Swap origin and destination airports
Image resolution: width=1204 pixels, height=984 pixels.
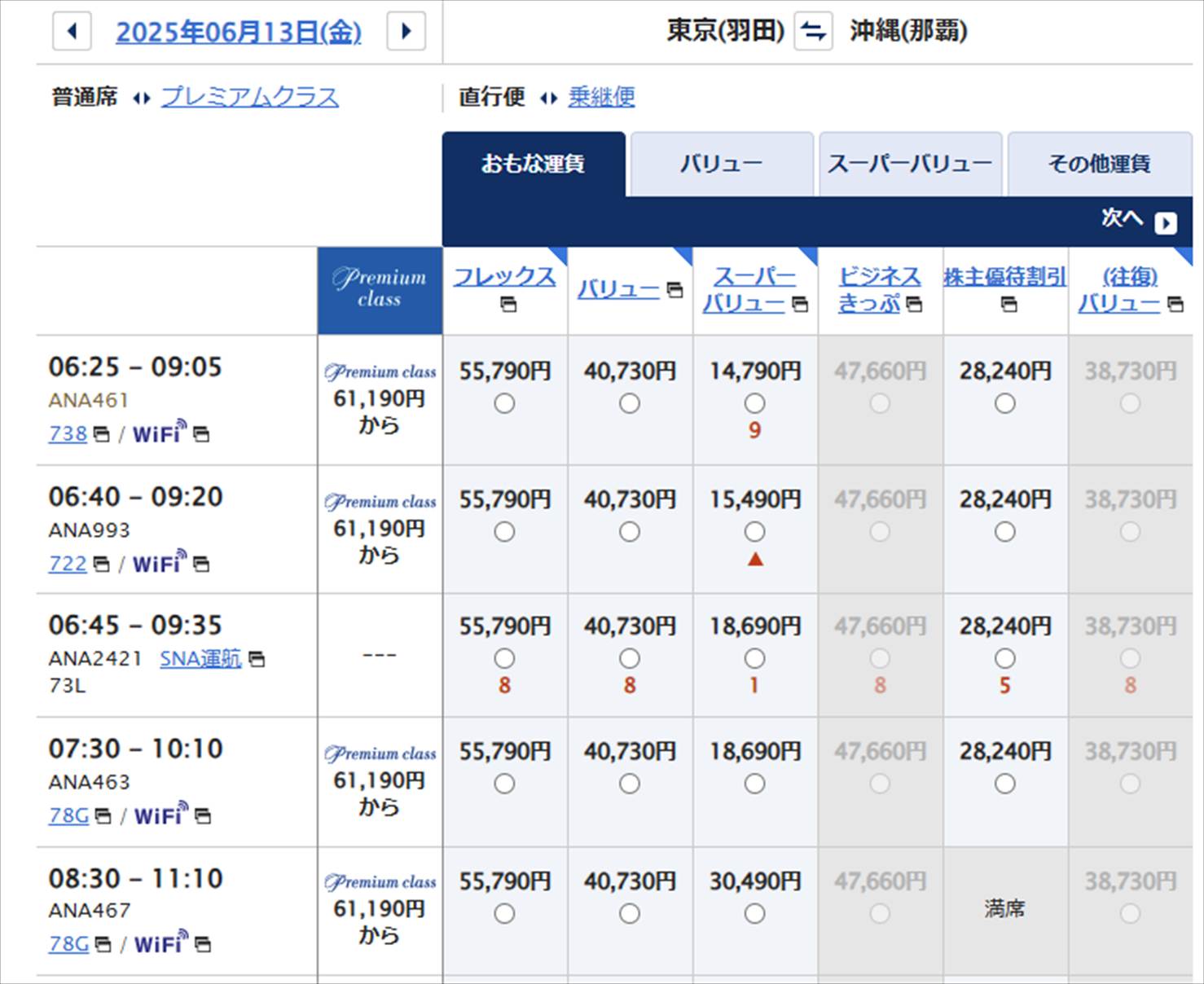point(813,32)
